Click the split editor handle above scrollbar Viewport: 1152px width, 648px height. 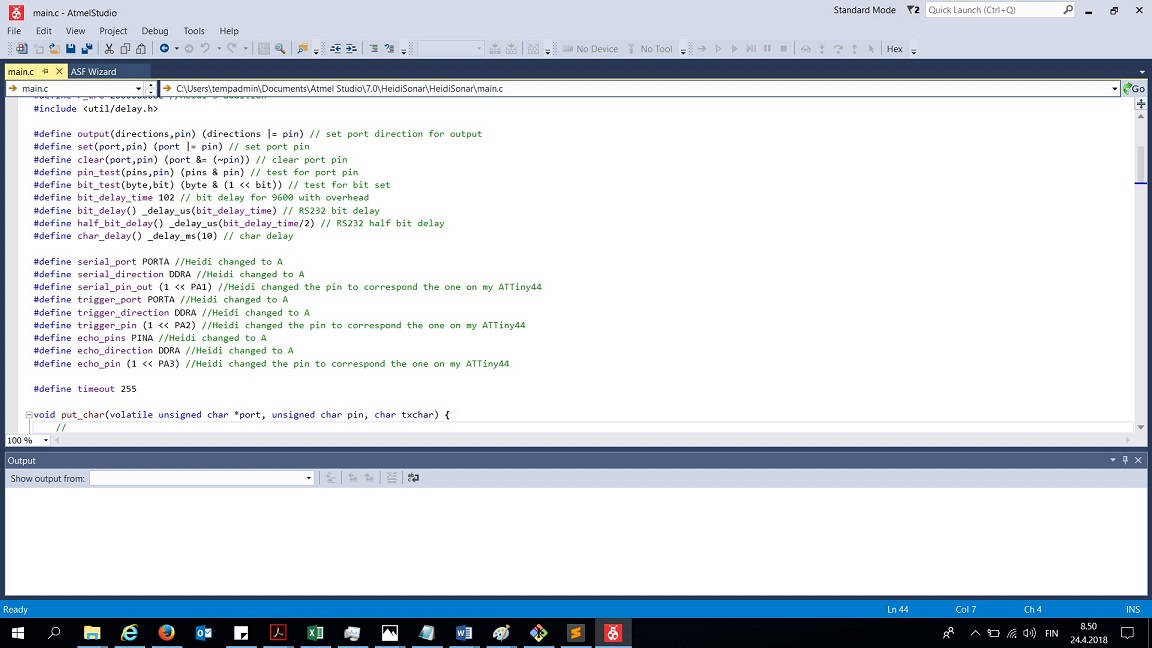[1141, 104]
